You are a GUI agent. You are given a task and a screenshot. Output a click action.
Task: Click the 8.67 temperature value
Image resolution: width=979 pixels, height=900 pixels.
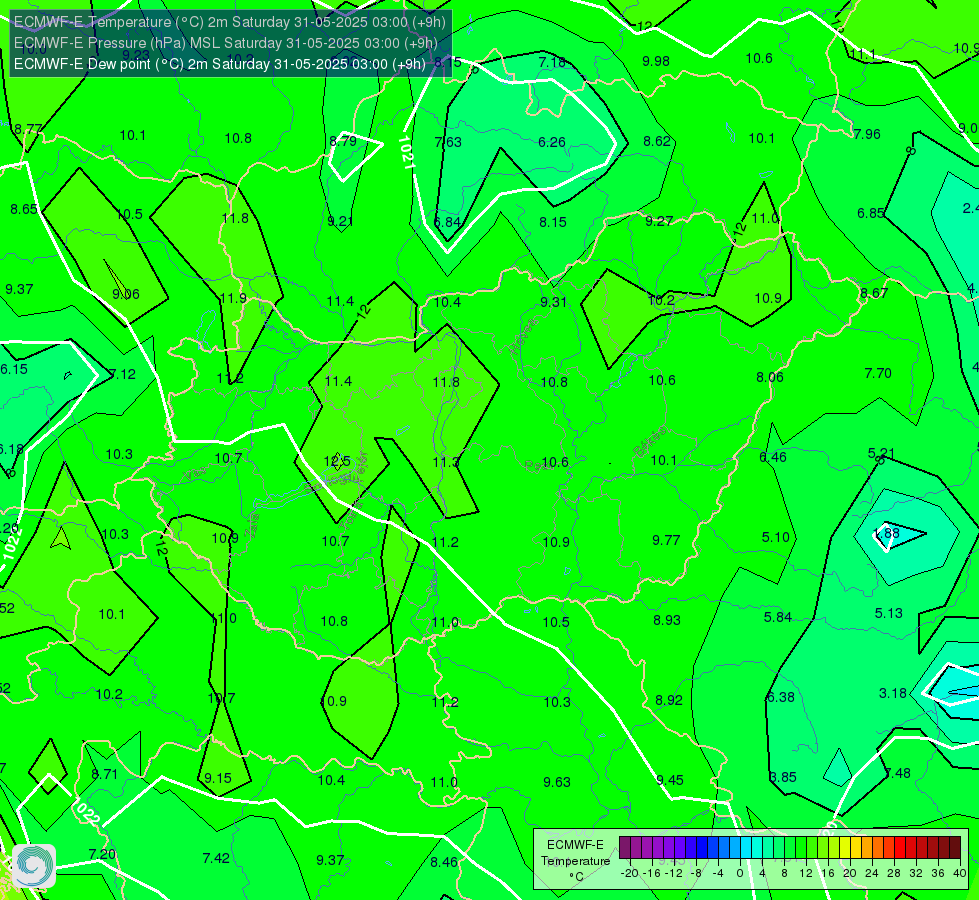pyautogui.click(x=873, y=293)
